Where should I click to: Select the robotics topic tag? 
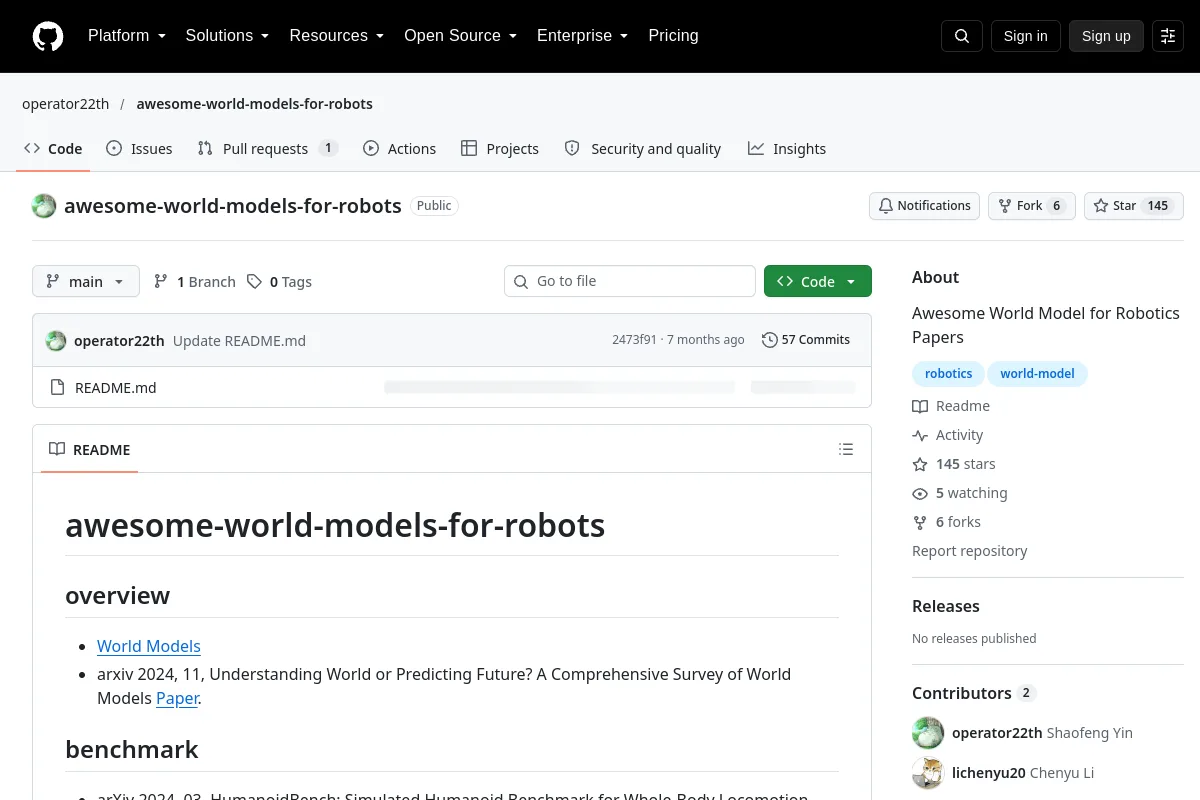[x=948, y=374]
